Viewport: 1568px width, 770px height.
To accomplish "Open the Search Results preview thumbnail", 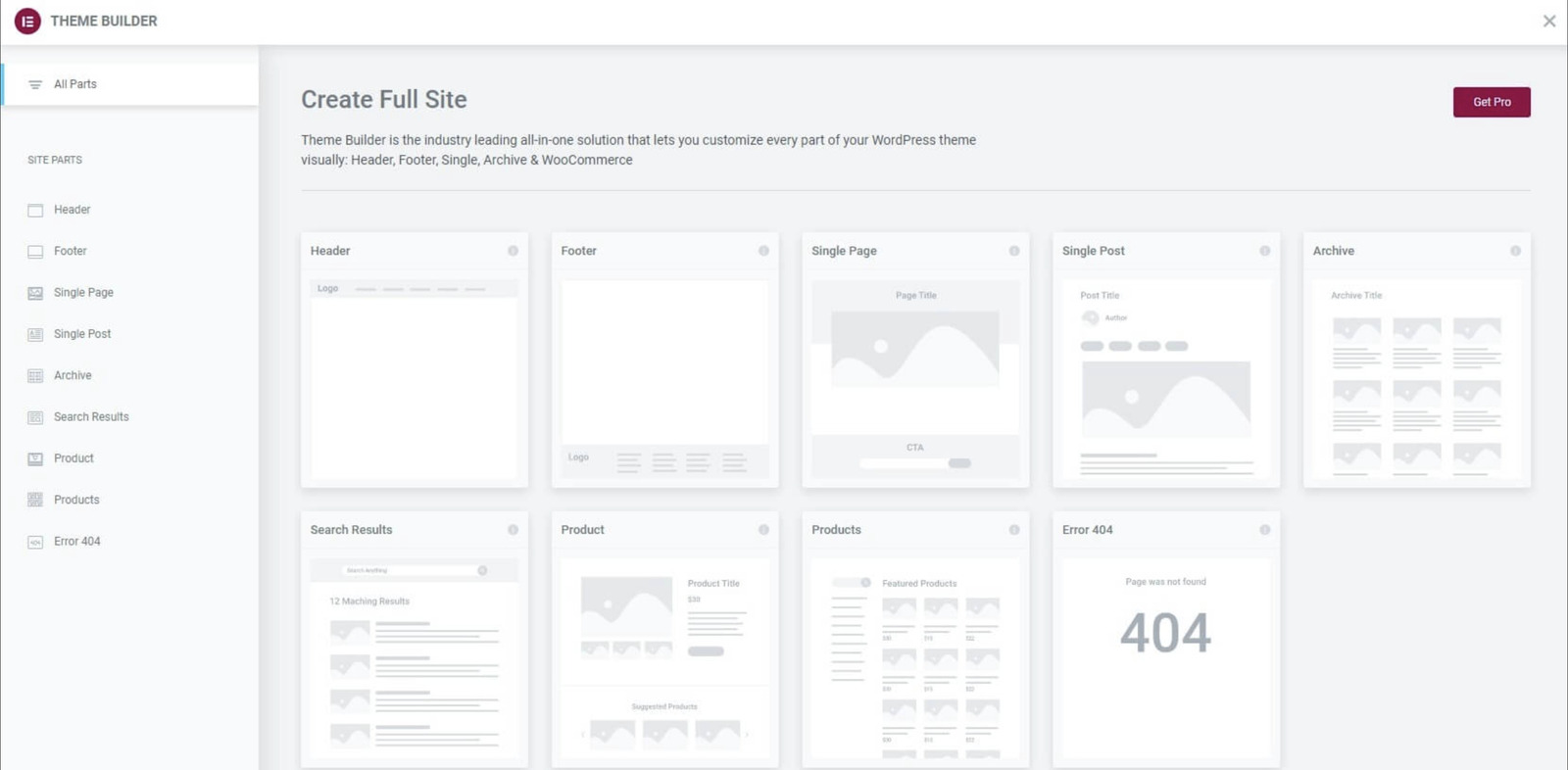I will pyautogui.click(x=415, y=658).
